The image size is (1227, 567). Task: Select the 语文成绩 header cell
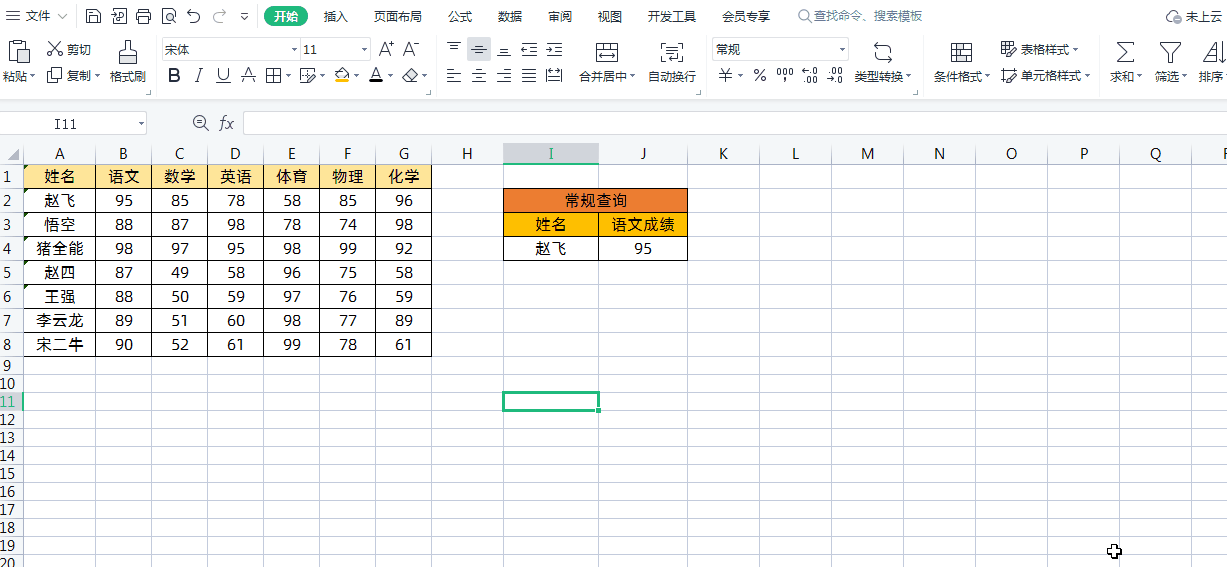pyautogui.click(x=643, y=225)
